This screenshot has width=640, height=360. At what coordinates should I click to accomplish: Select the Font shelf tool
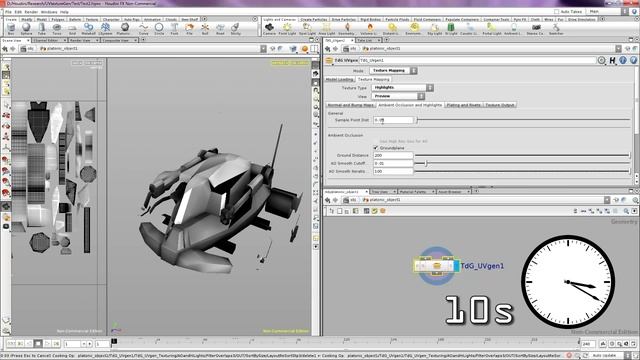coord(174,29)
